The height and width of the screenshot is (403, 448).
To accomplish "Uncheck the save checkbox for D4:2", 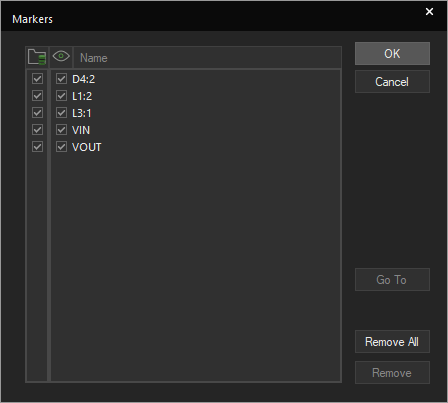I will 37,79.
